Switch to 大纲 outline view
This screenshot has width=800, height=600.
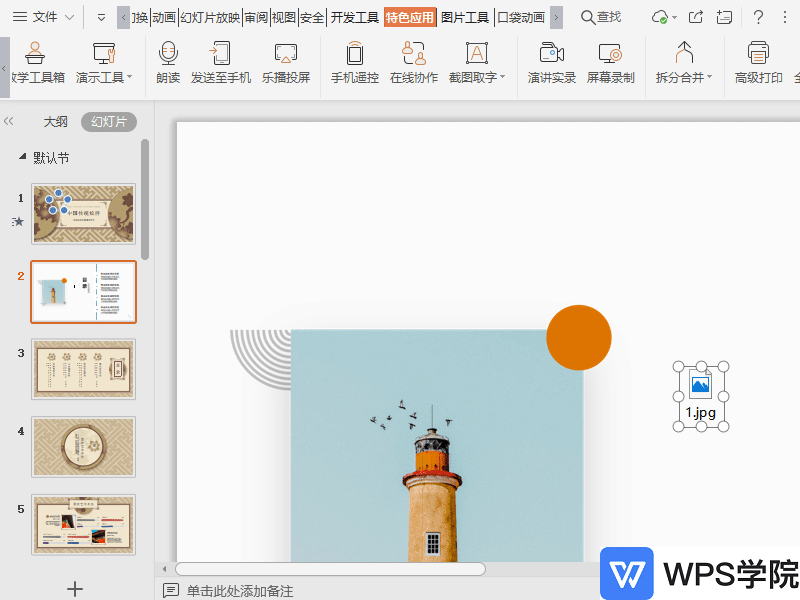55,122
